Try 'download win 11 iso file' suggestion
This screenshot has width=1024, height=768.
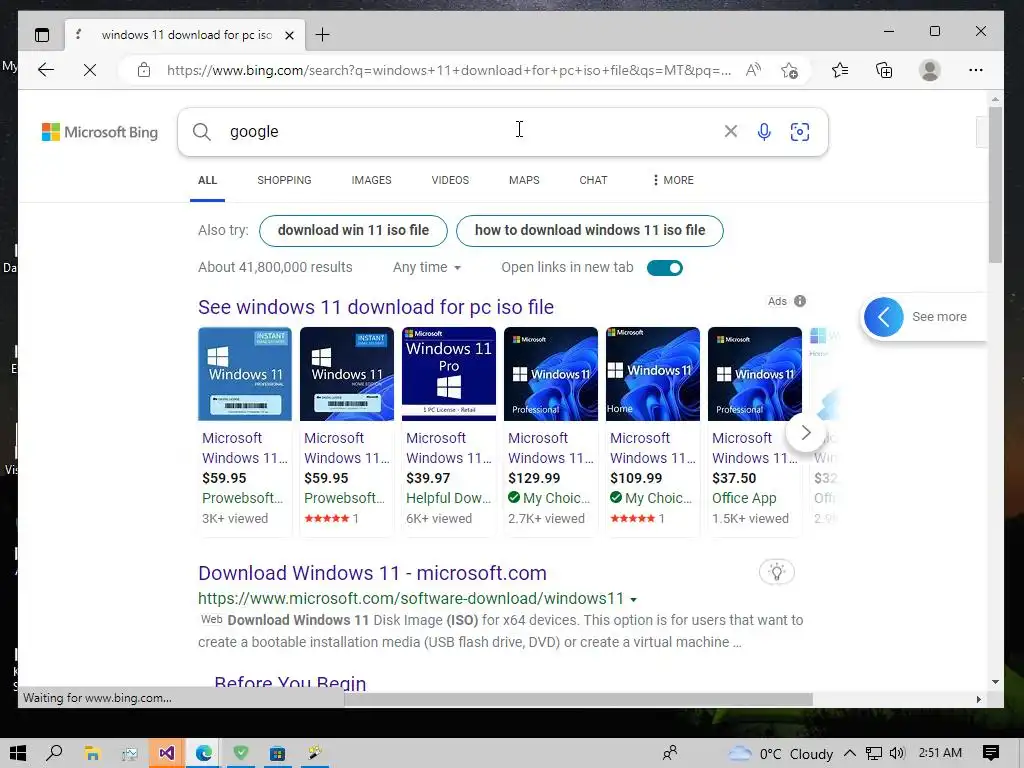[x=353, y=231]
